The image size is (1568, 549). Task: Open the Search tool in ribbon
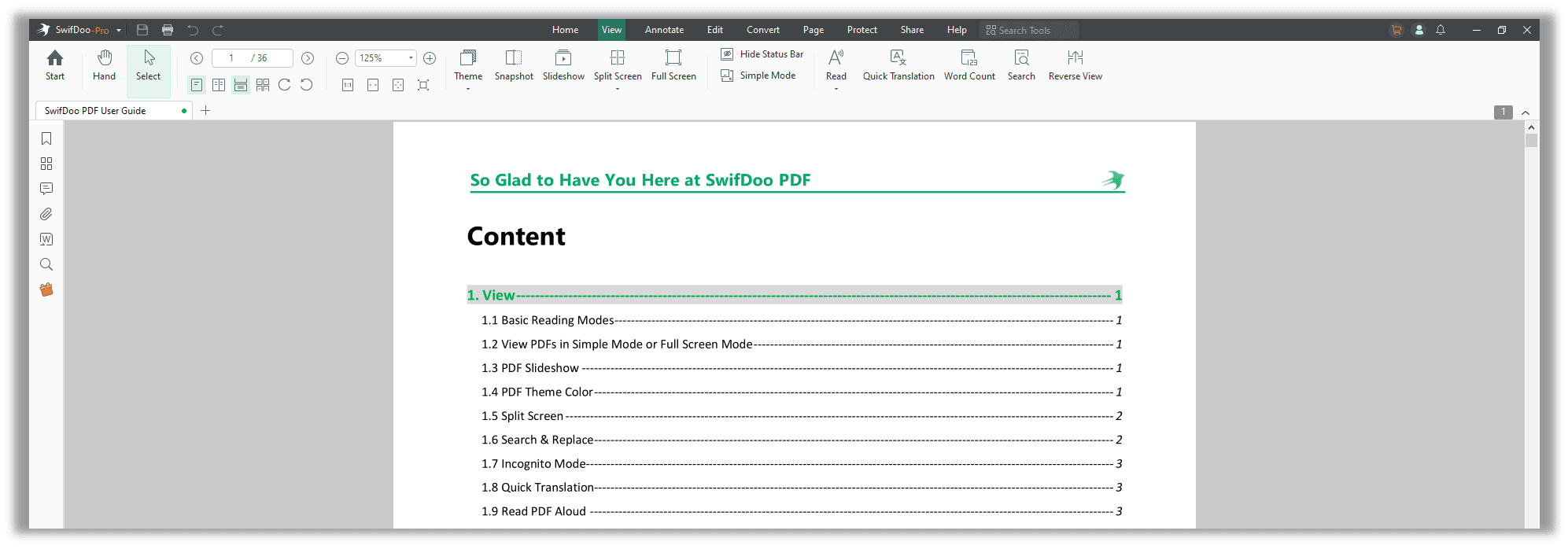pyautogui.click(x=1021, y=64)
